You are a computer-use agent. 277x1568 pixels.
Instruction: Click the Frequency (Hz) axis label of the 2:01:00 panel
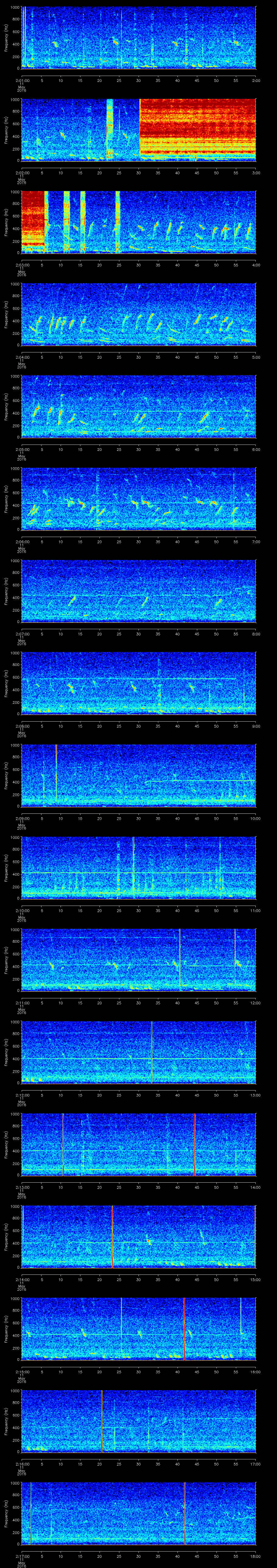[7, 38]
